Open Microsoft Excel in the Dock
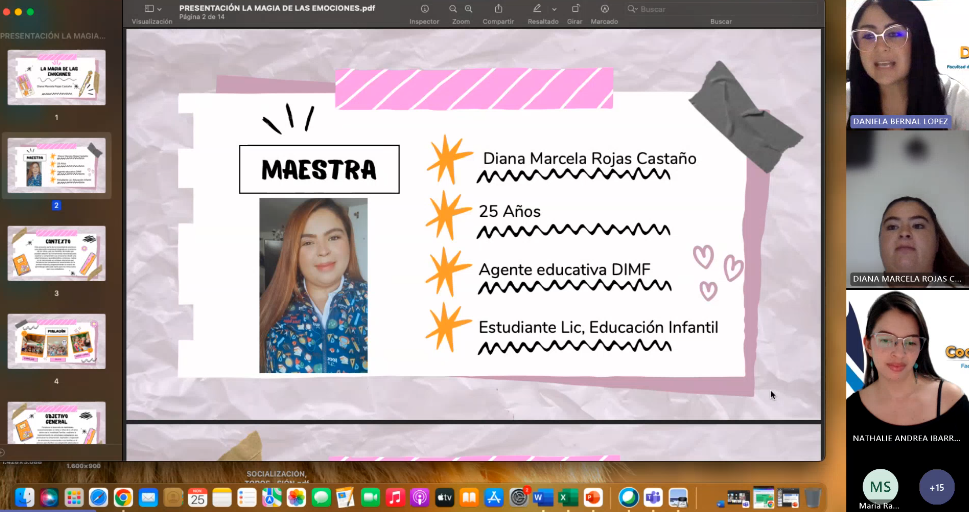The image size is (969, 512). [x=567, y=497]
